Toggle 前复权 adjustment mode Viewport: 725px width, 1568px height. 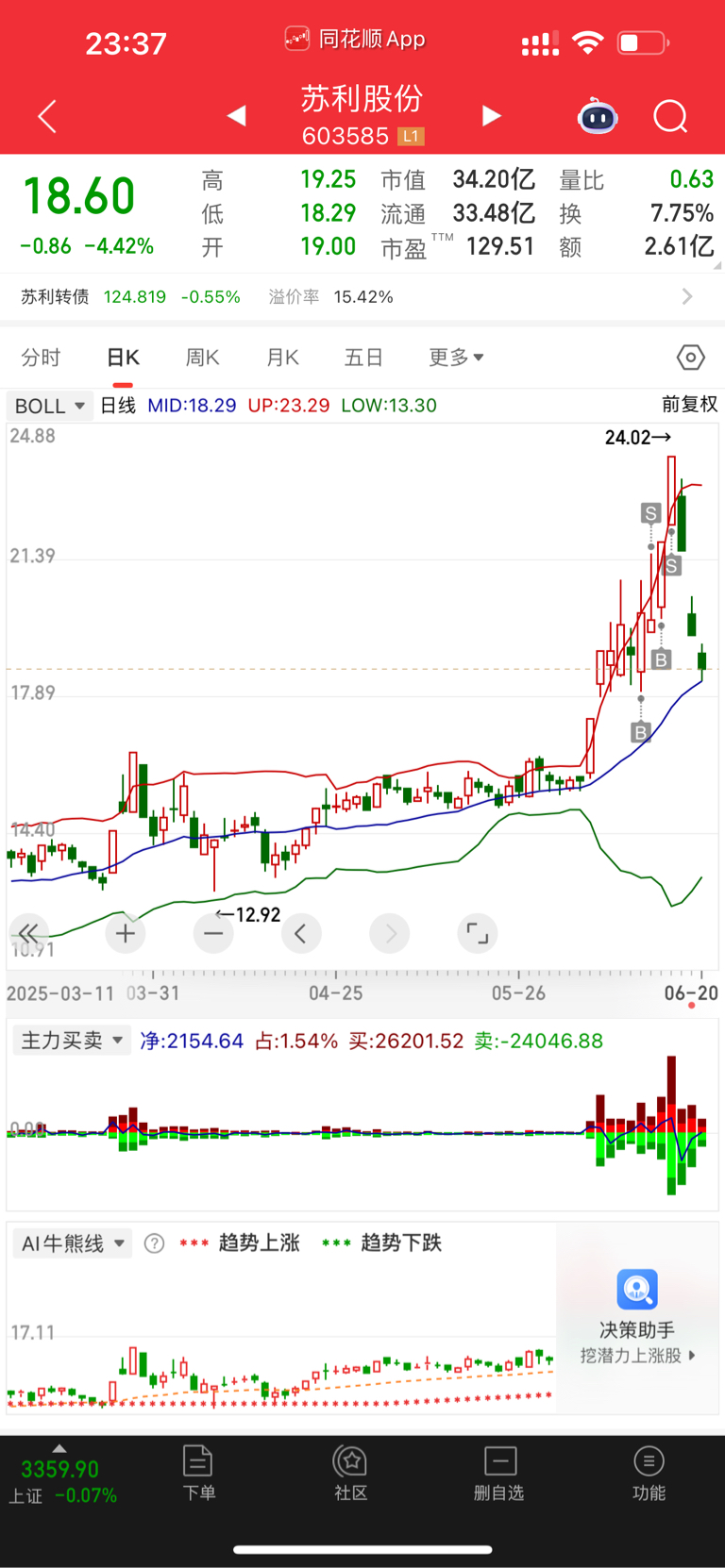(689, 405)
